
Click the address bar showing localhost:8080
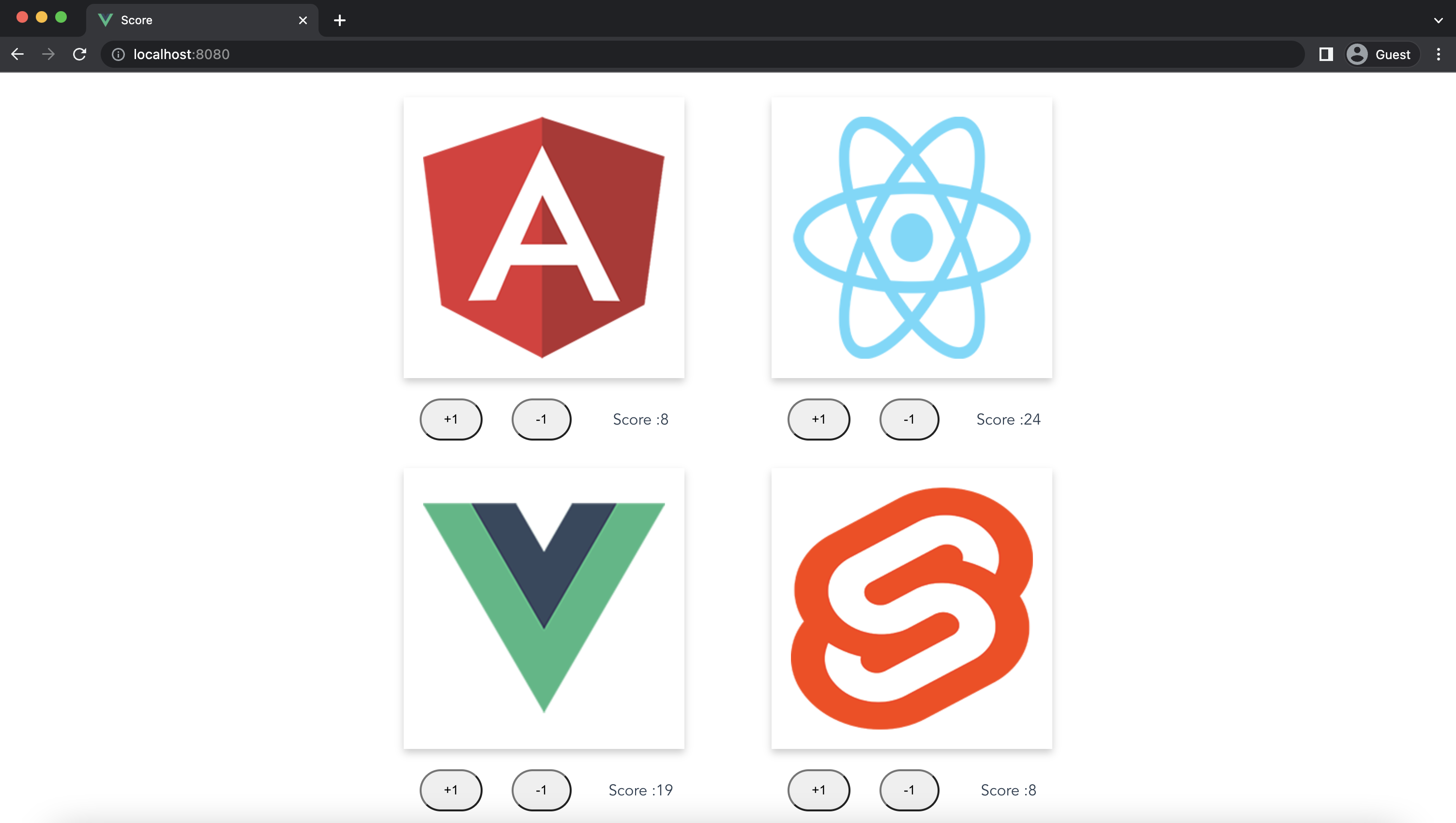[x=181, y=54]
